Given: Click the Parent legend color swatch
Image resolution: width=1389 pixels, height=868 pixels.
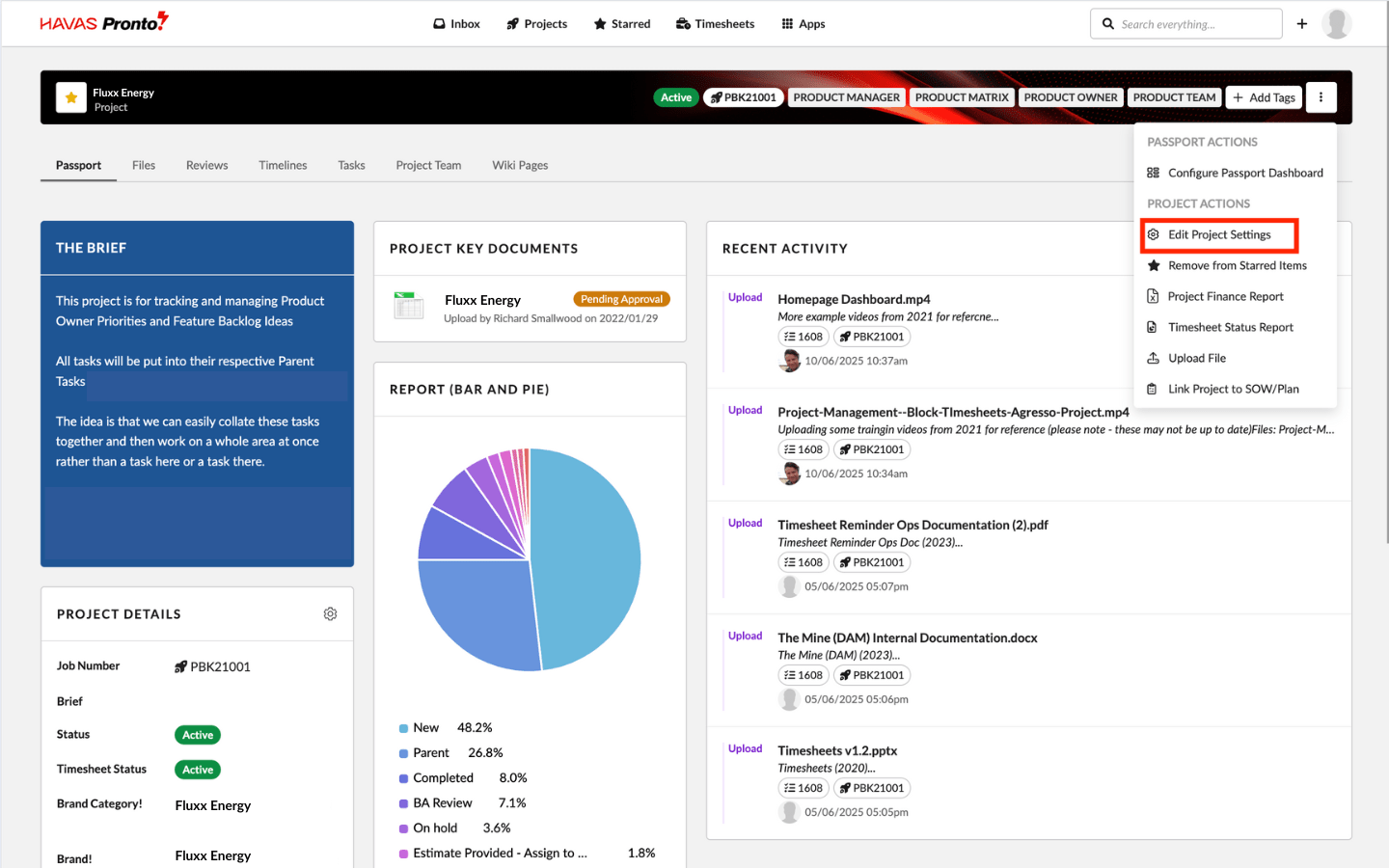Looking at the screenshot, I should (x=403, y=753).
